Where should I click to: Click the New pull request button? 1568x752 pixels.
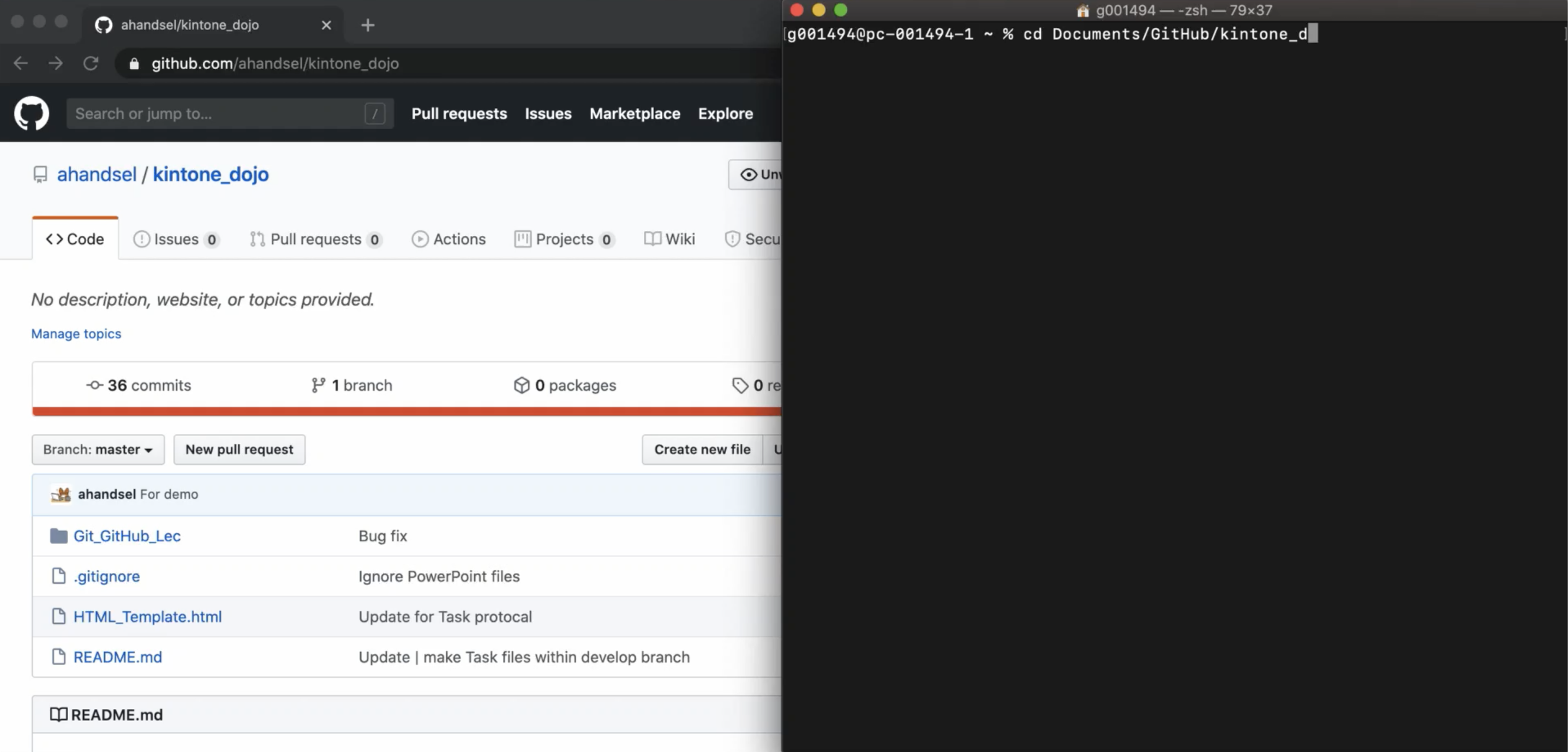(x=239, y=449)
